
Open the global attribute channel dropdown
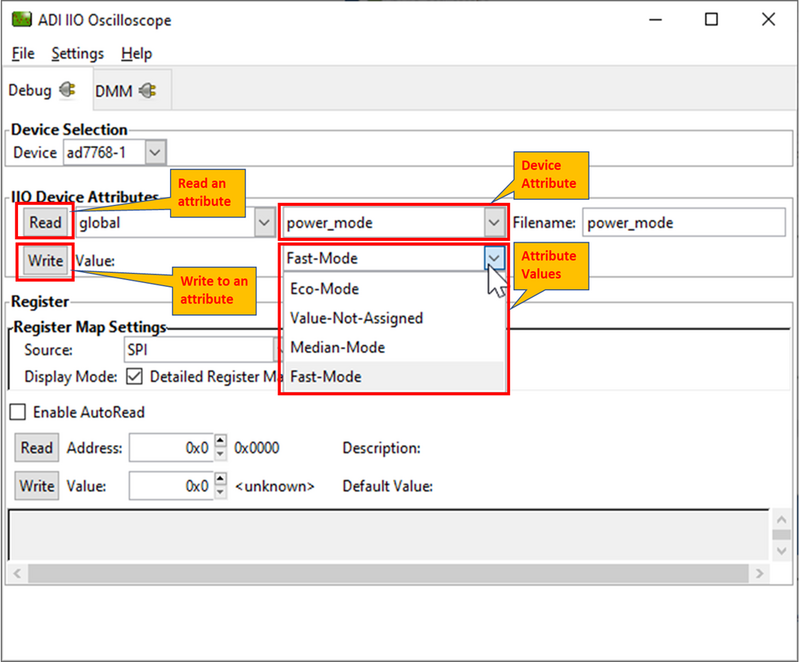[x=263, y=222]
